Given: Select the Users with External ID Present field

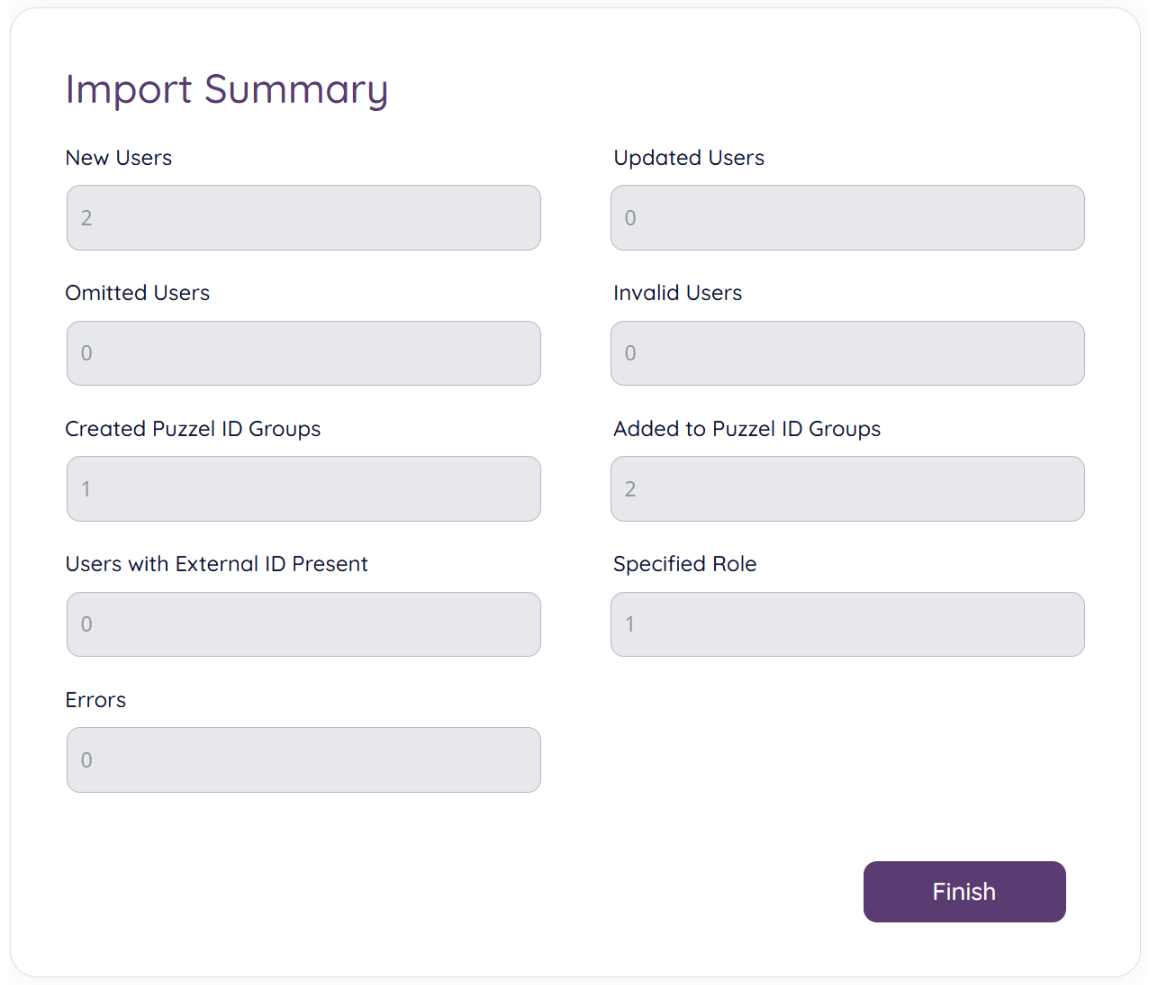Looking at the screenshot, I should click(303, 624).
